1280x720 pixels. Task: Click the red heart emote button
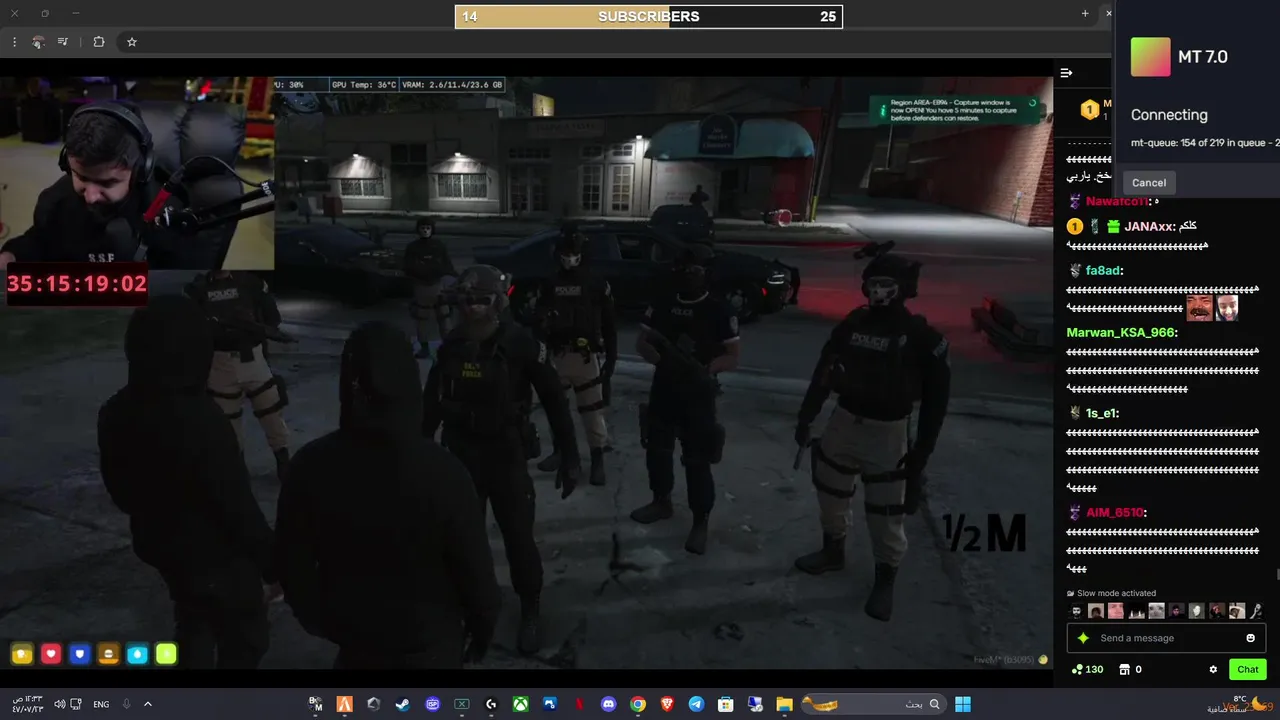pos(51,654)
